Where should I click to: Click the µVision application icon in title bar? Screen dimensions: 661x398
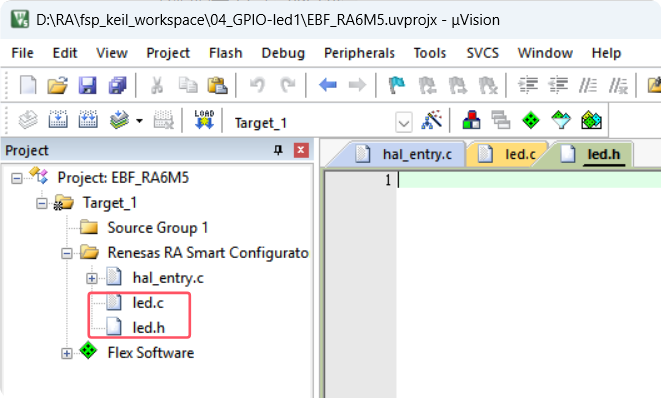point(20,19)
